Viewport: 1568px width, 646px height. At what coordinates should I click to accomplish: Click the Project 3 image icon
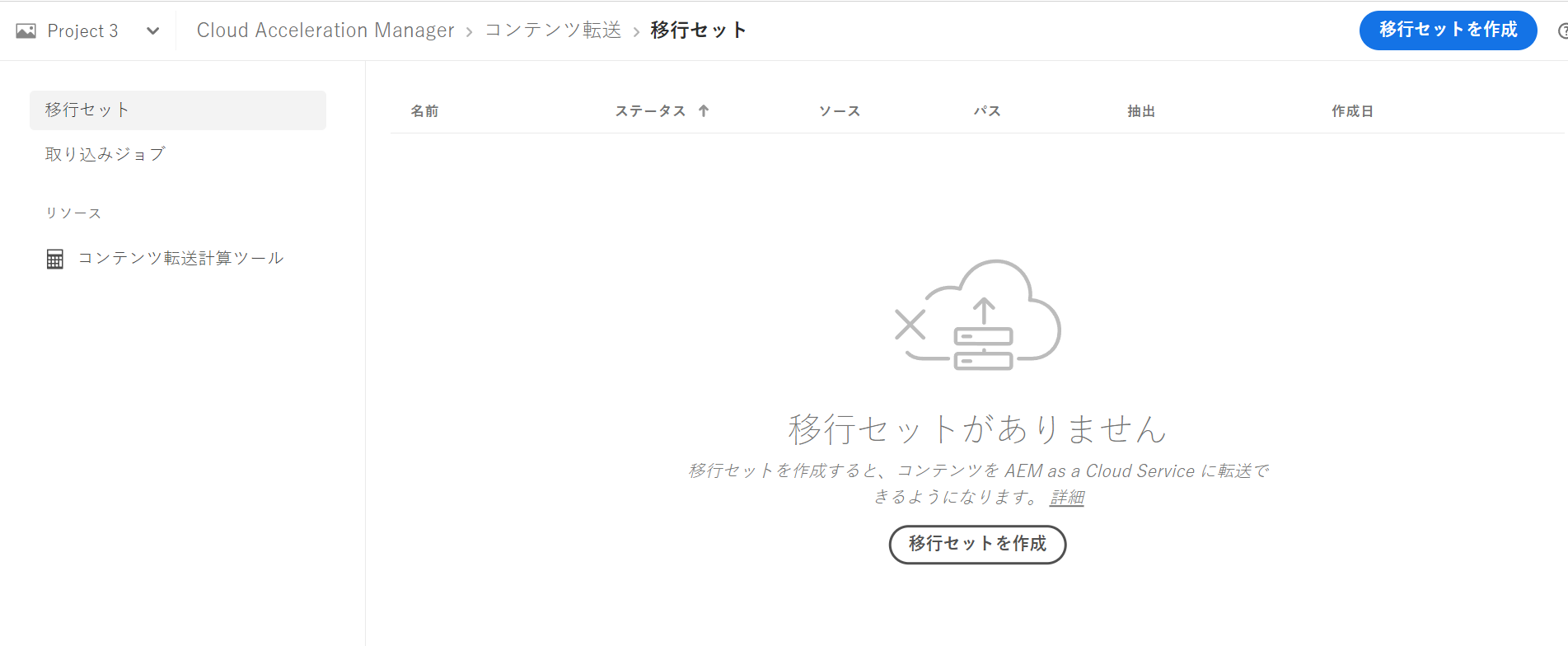(x=26, y=31)
